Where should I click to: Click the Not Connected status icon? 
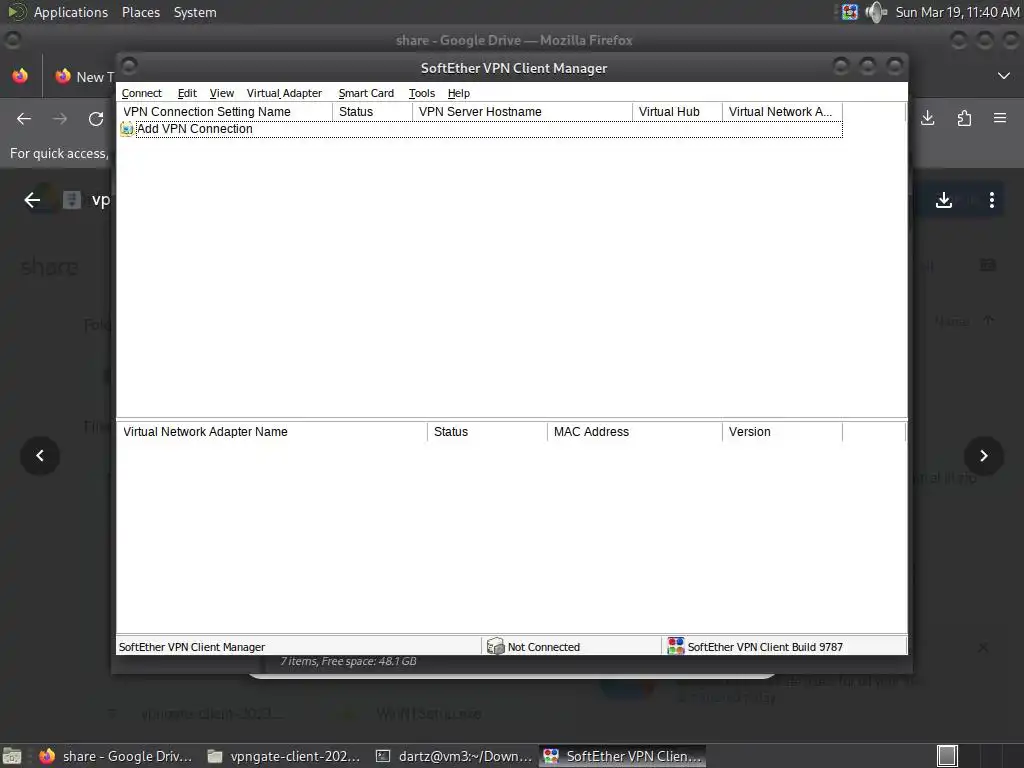[496, 647]
